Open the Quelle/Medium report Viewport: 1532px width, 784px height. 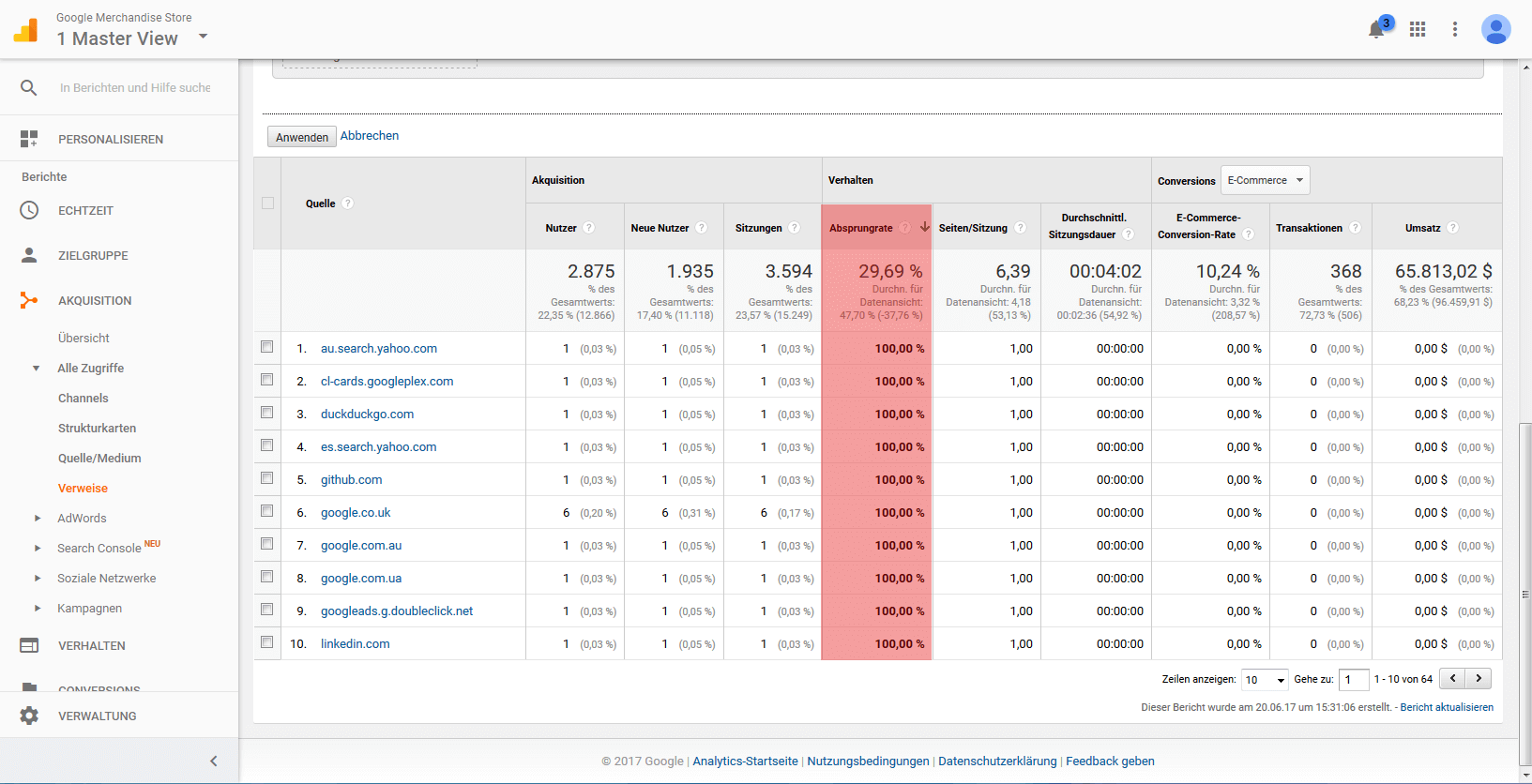[x=99, y=458]
